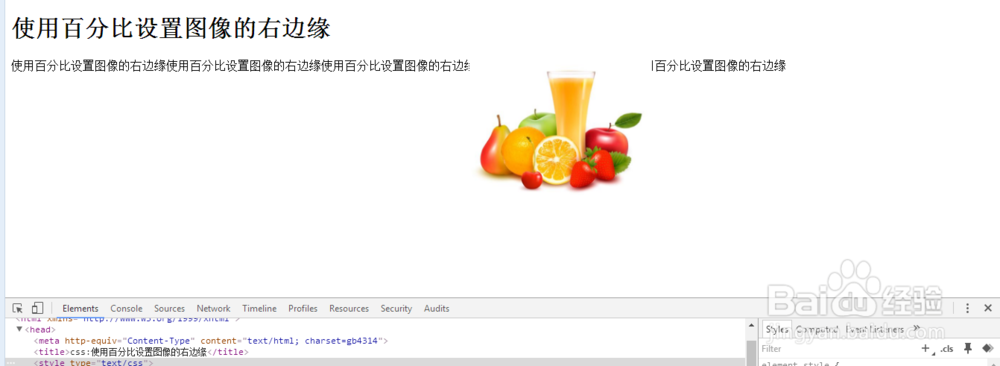Screen dimensions: 1000x366
Task: Add new style rule plus icon
Action: (x=925, y=348)
